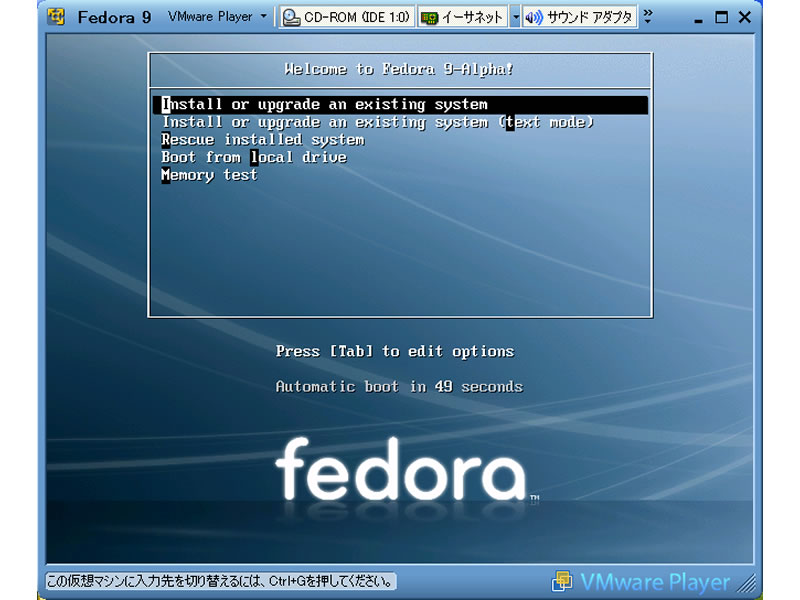Maximize the VMware Player window
Viewport: 800px width, 600px height.
[720, 17]
